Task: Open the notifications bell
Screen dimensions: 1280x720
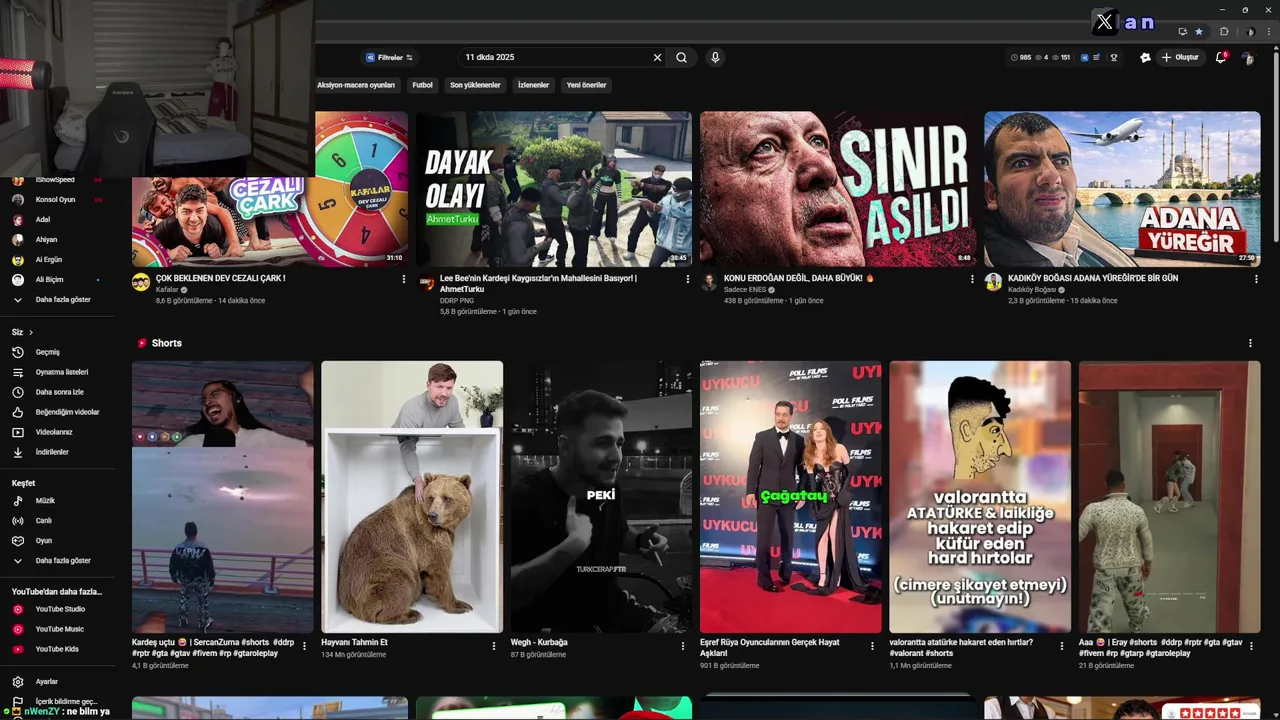Action: tap(1221, 58)
